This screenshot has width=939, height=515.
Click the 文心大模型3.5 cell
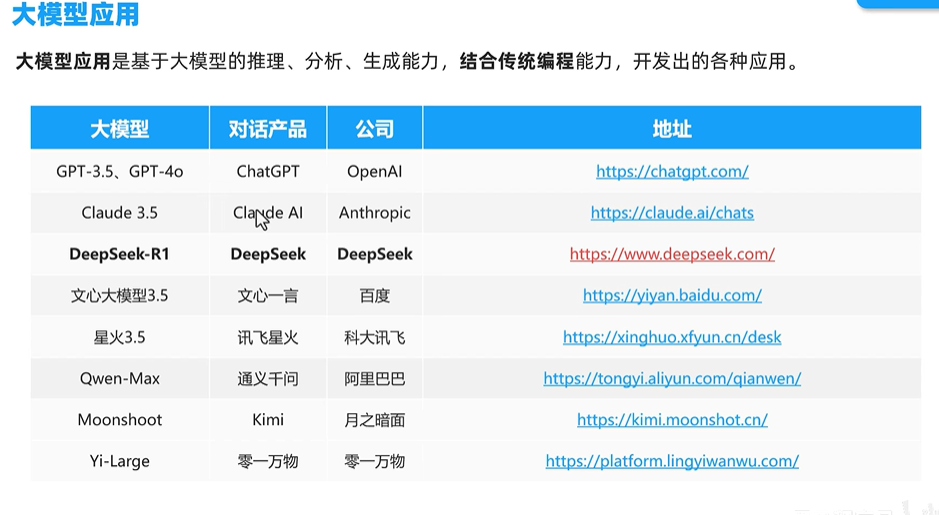(120, 296)
